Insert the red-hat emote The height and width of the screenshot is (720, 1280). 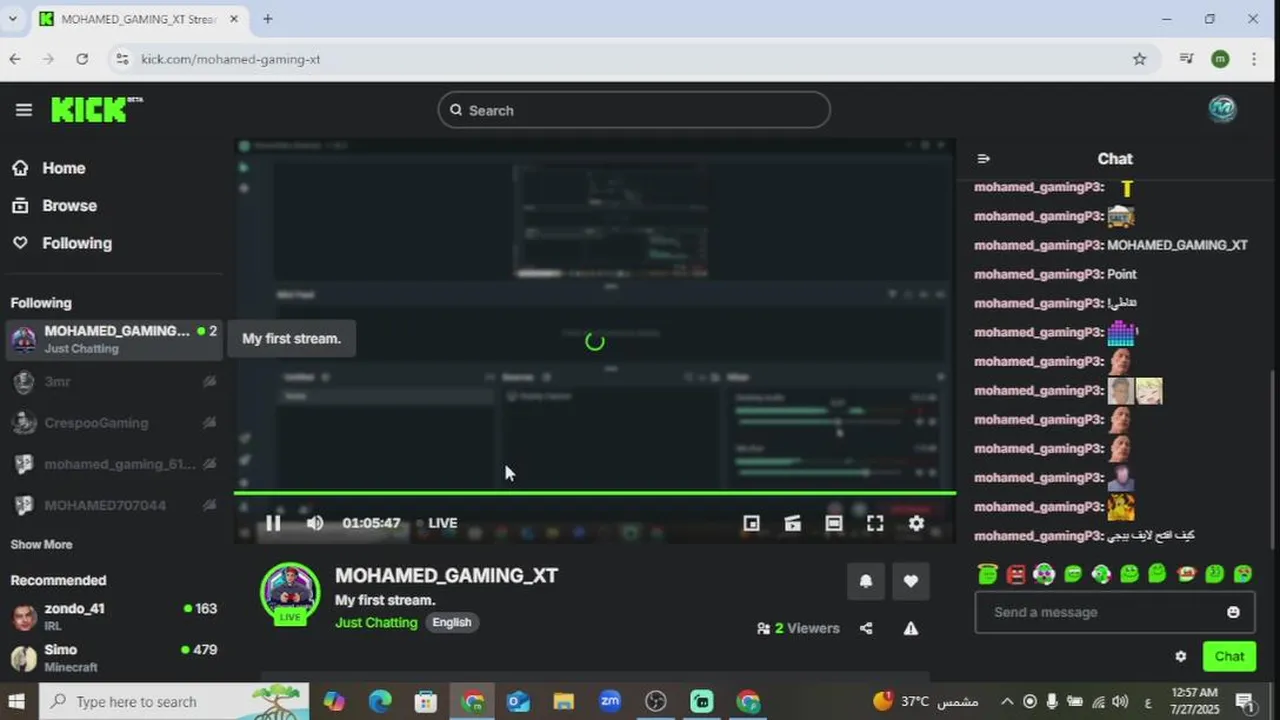[x=1186, y=574]
